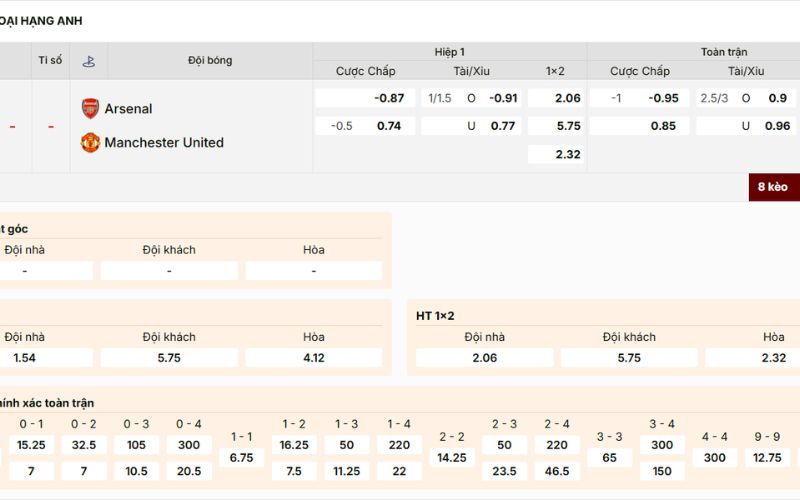Screen dimensions: 800x500
Task: Open the Arsenal team name link
Action: point(128,108)
